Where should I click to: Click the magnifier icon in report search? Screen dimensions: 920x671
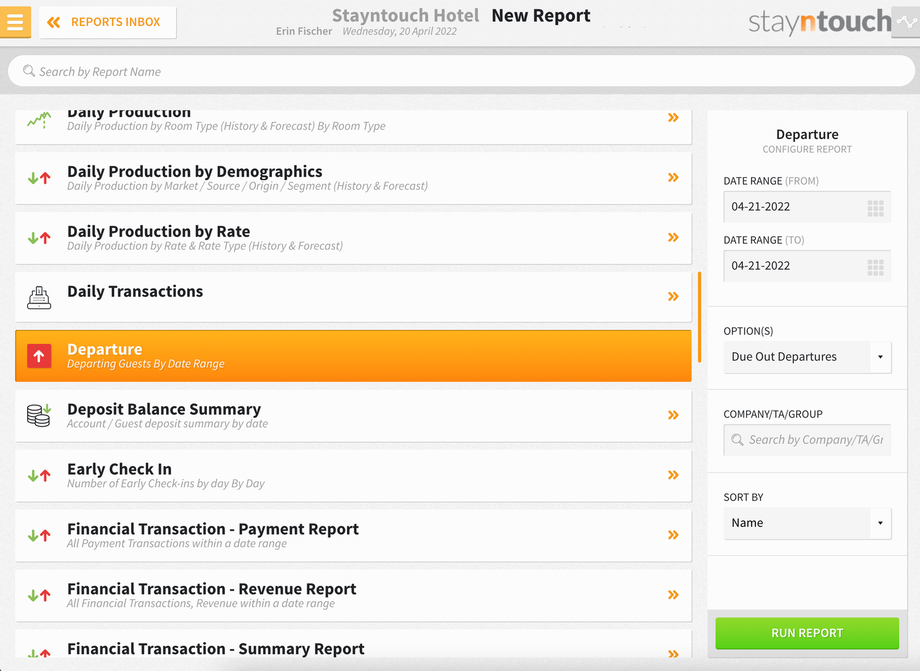tap(29, 71)
